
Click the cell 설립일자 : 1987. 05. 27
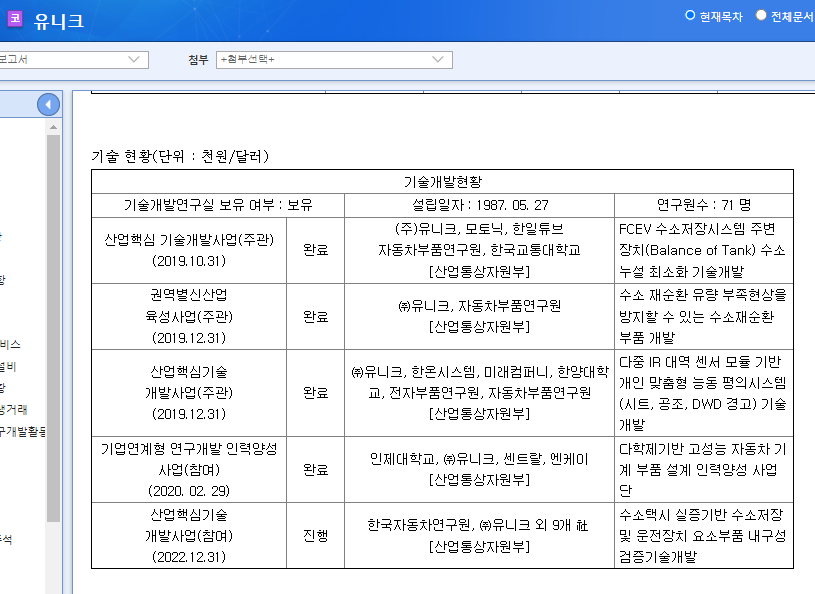tap(479, 205)
